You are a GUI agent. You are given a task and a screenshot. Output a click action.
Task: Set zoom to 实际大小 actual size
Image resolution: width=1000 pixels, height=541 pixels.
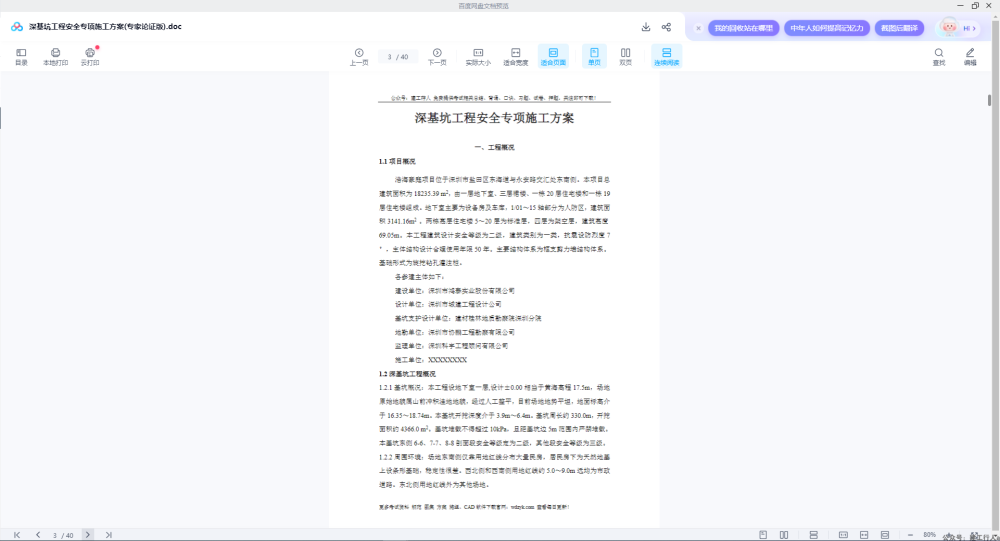[478, 57]
